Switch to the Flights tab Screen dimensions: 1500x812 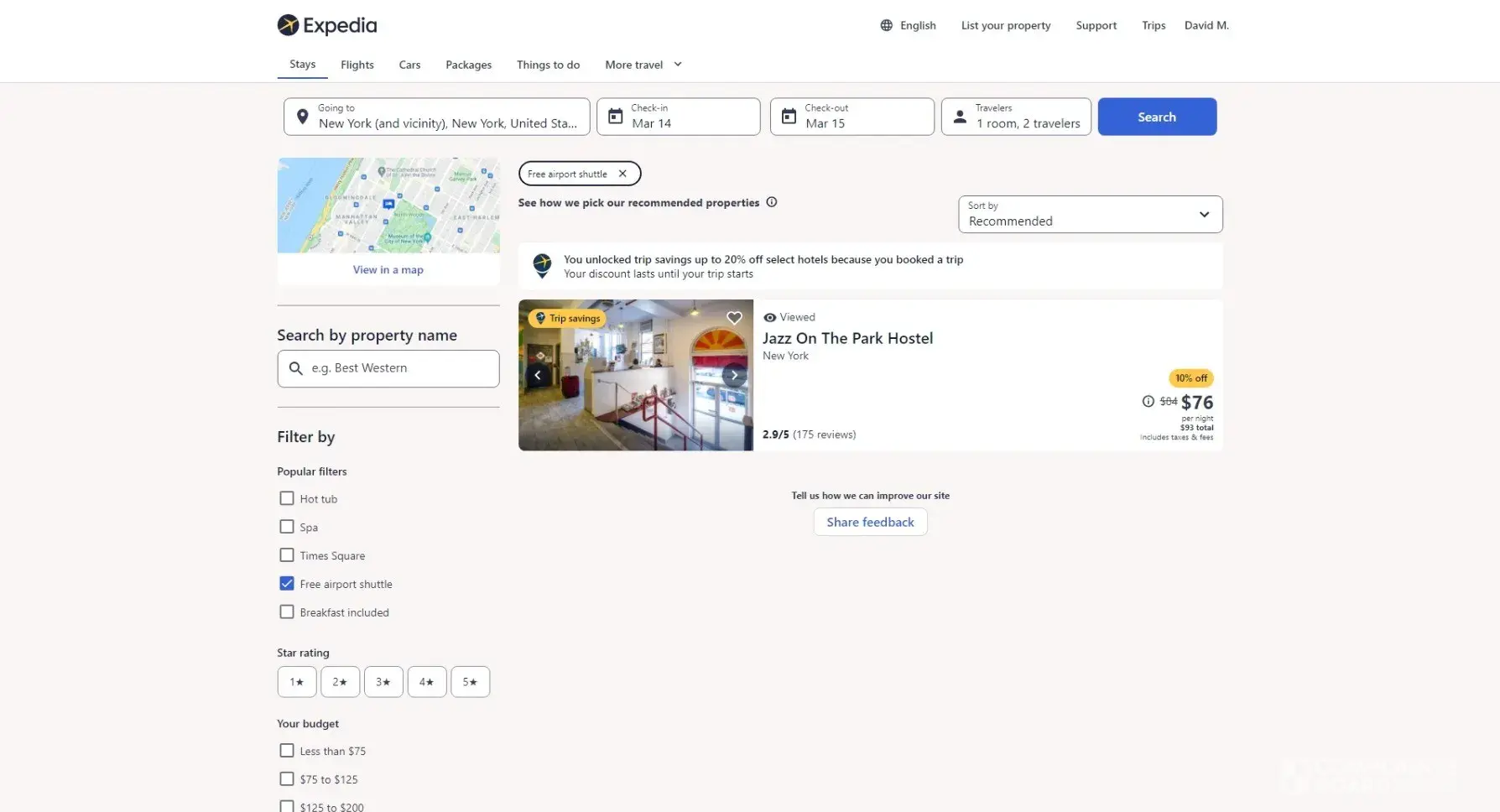point(357,65)
